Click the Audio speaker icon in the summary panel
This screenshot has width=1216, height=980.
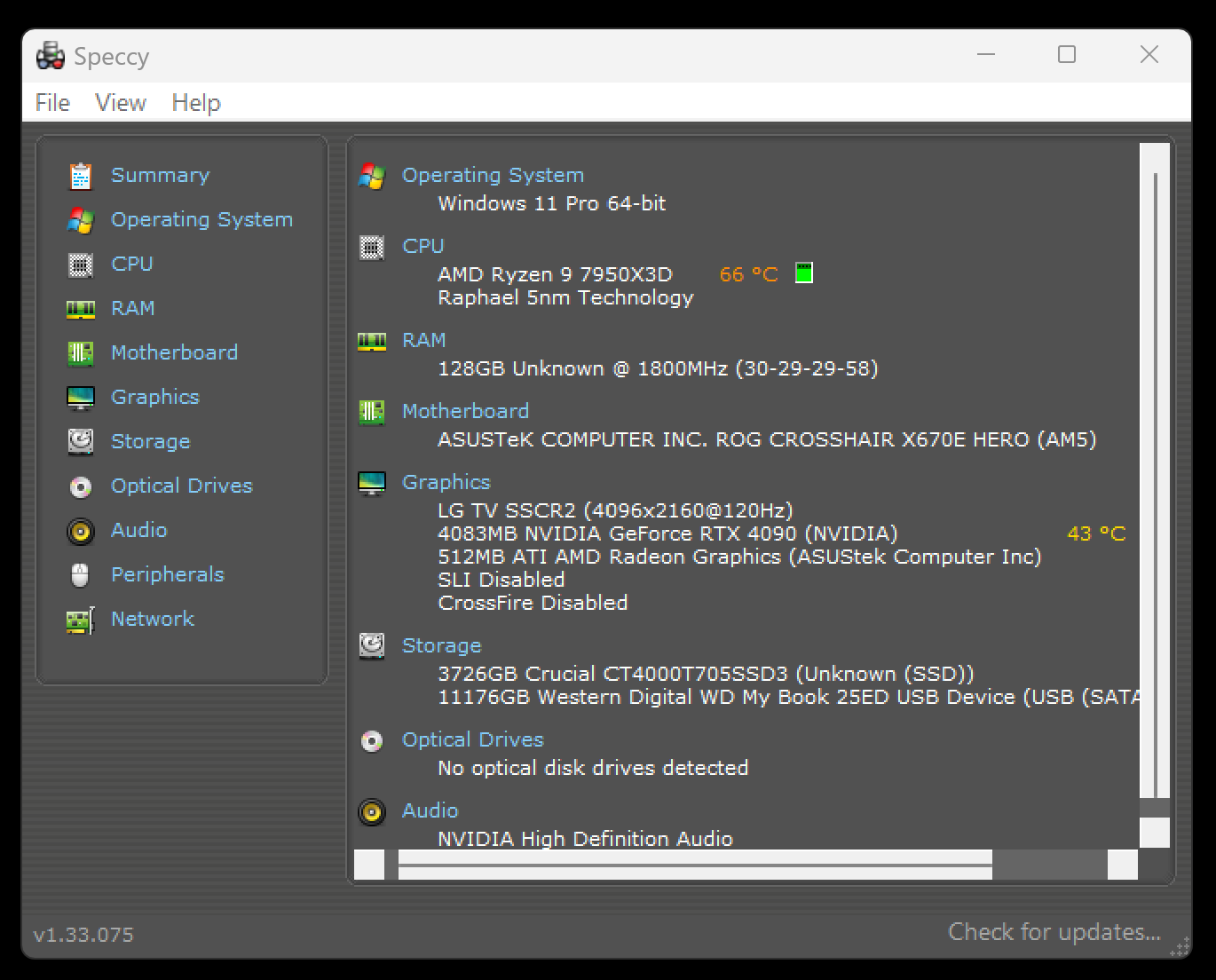[372, 811]
